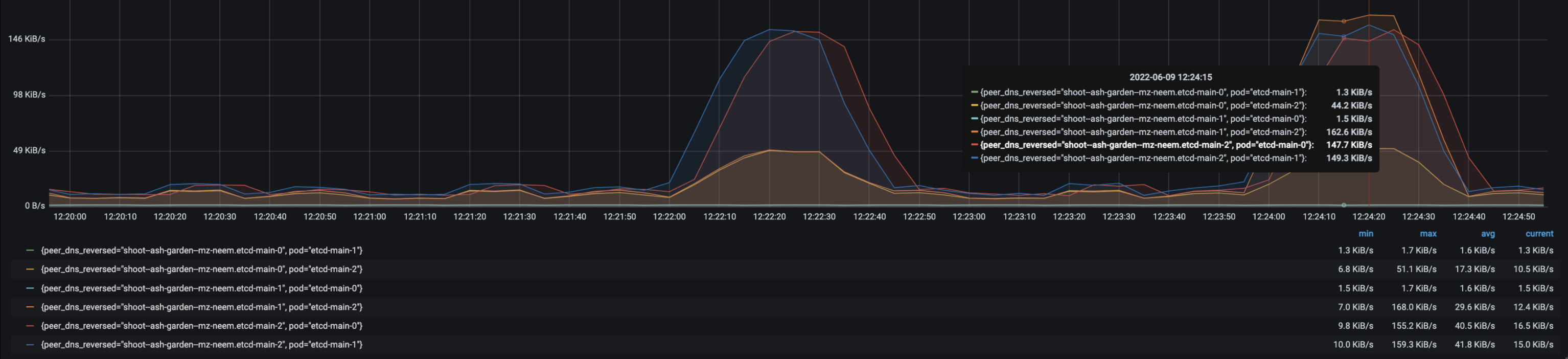
Task: Toggle legend label etcd-main-1 with pod etcd-main-0
Action: (201, 288)
